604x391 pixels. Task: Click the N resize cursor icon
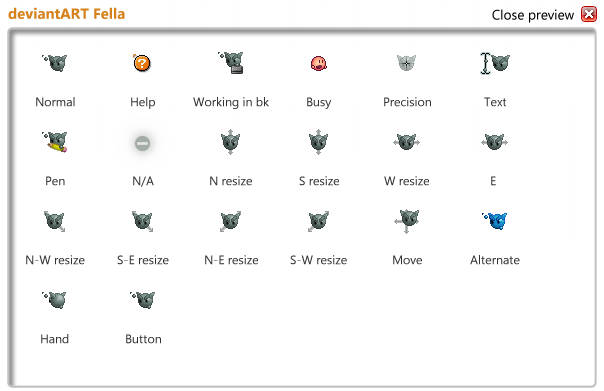point(230,142)
